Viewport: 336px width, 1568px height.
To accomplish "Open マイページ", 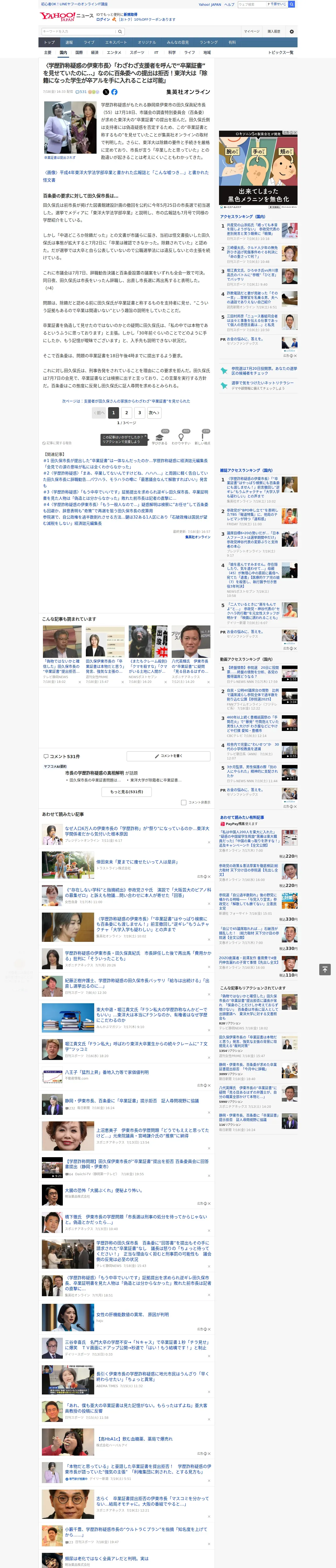I will (x=252, y=32).
